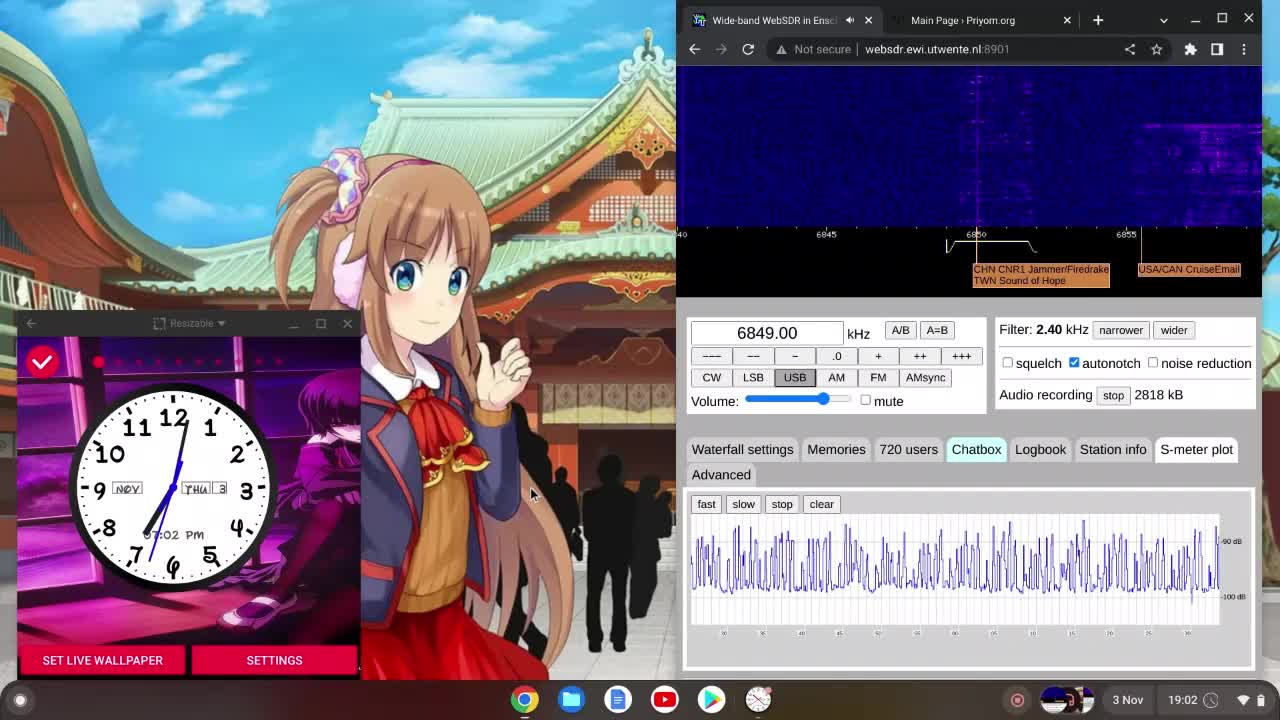Open the Extensions puzzle icon

(1190, 49)
